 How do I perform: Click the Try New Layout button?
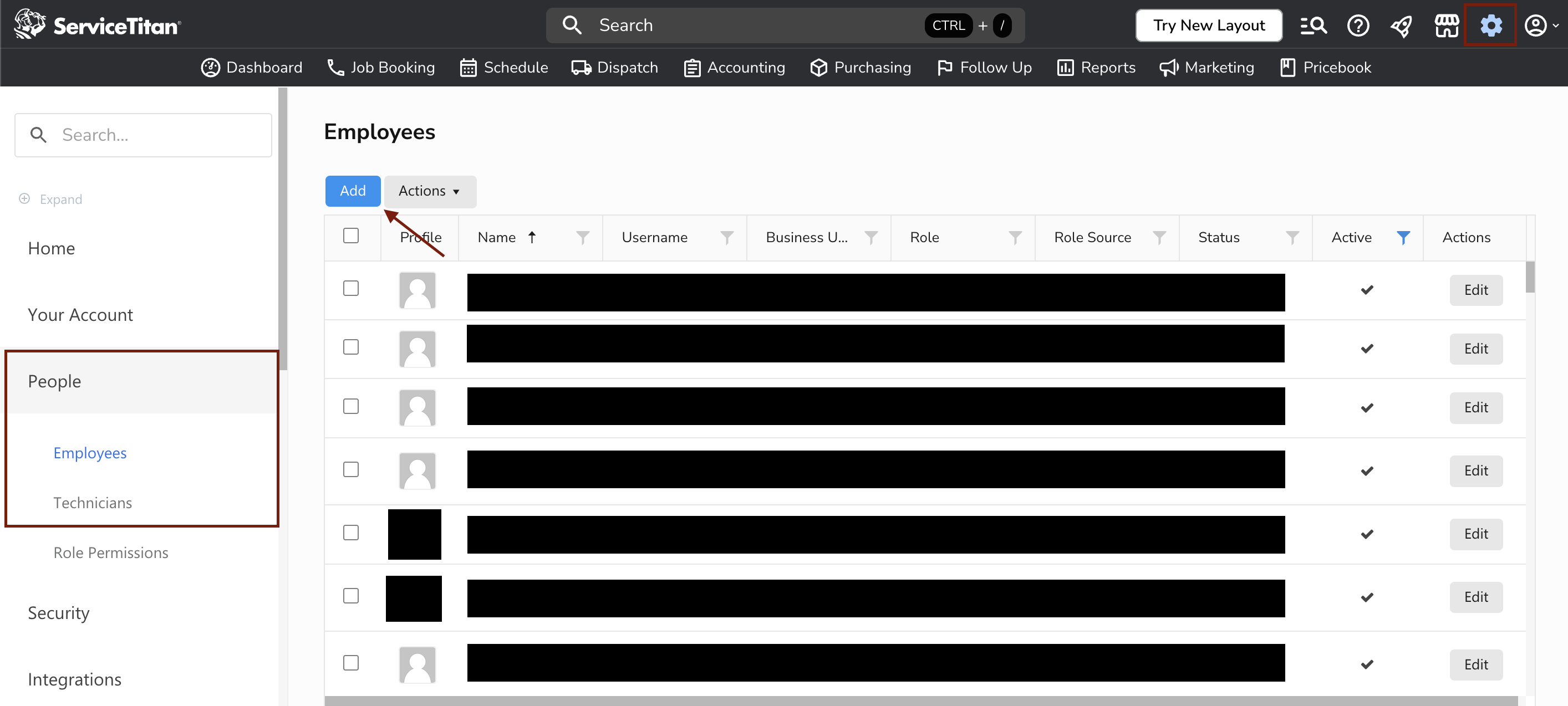(1208, 25)
